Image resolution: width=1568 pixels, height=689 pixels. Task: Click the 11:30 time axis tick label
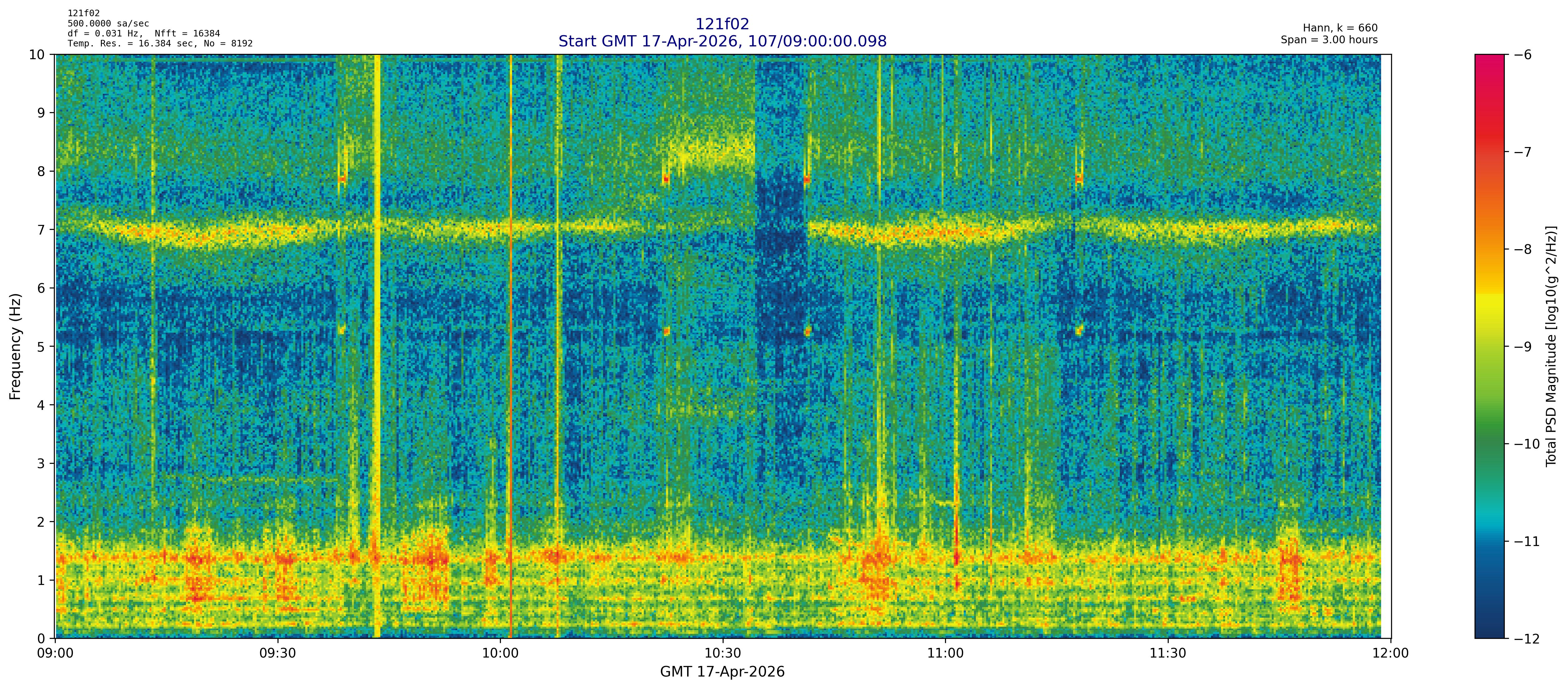[1167, 654]
